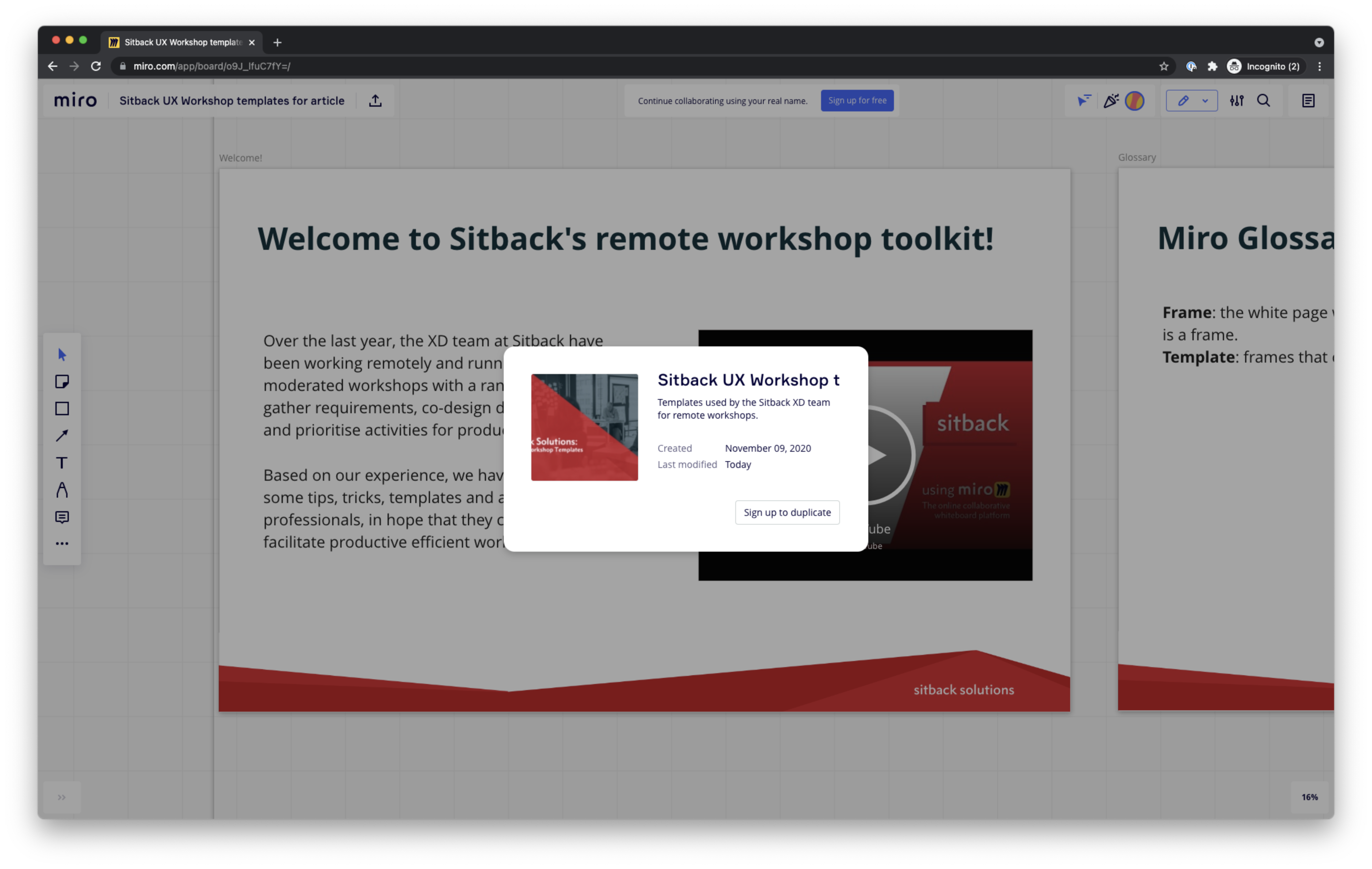The width and height of the screenshot is (1372, 869).
Task: Close the Sitback UX Workshop tab
Action: click(x=251, y=42)
